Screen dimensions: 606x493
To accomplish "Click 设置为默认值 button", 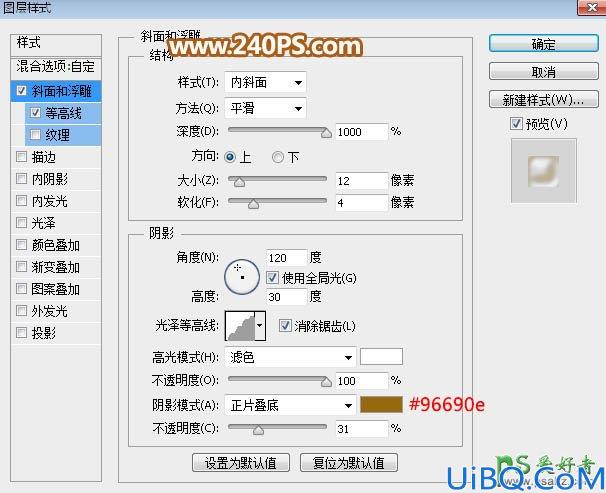I will [x=240, y=462].
